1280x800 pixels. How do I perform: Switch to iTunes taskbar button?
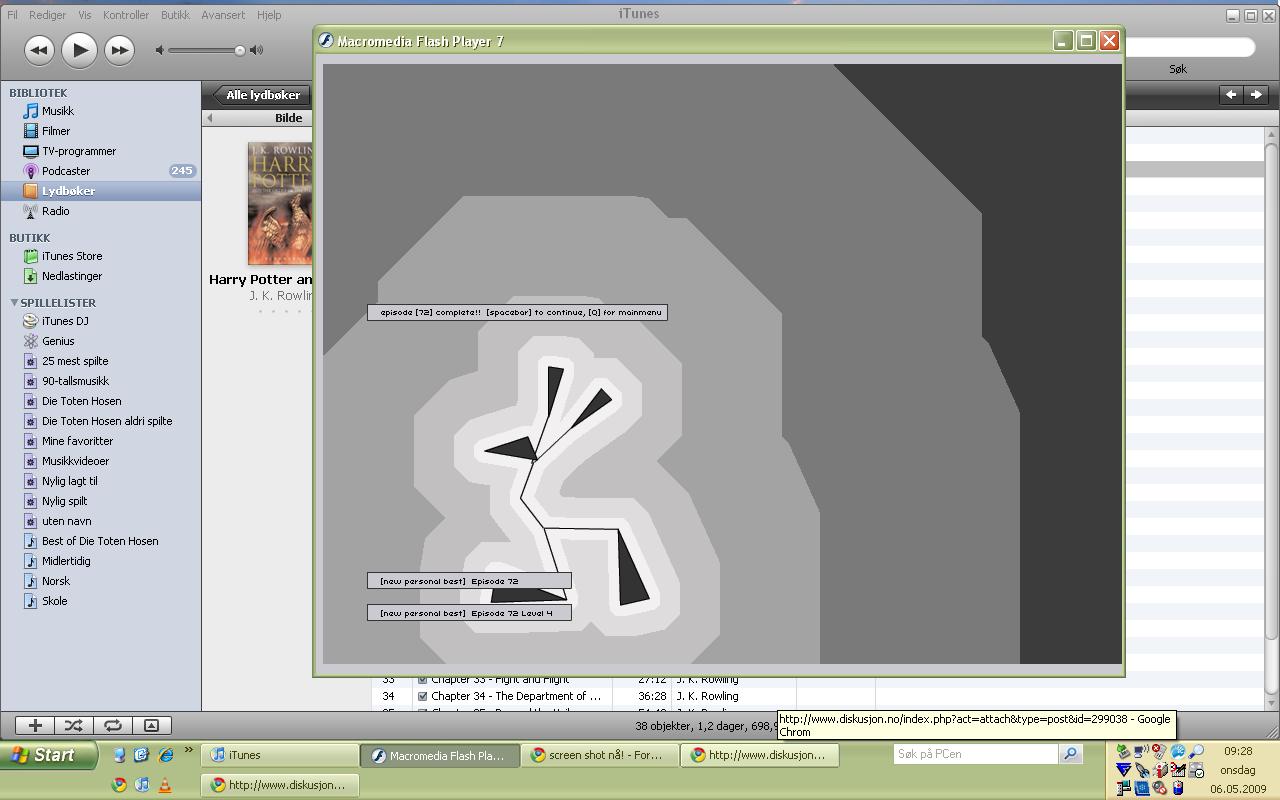(x=280, y=755)
